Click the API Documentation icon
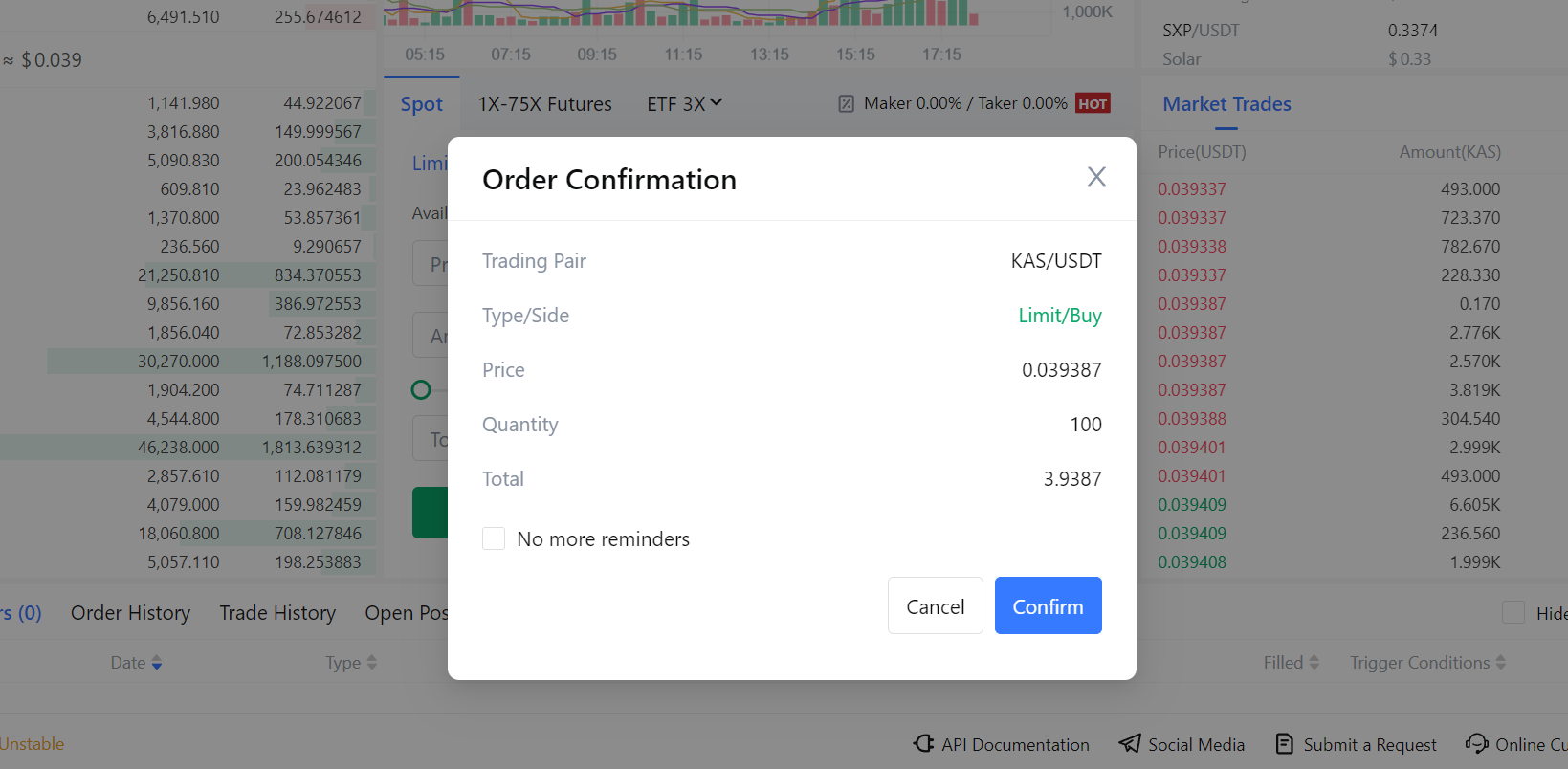This screenshot has width=1568, height=769. point(923,743)
